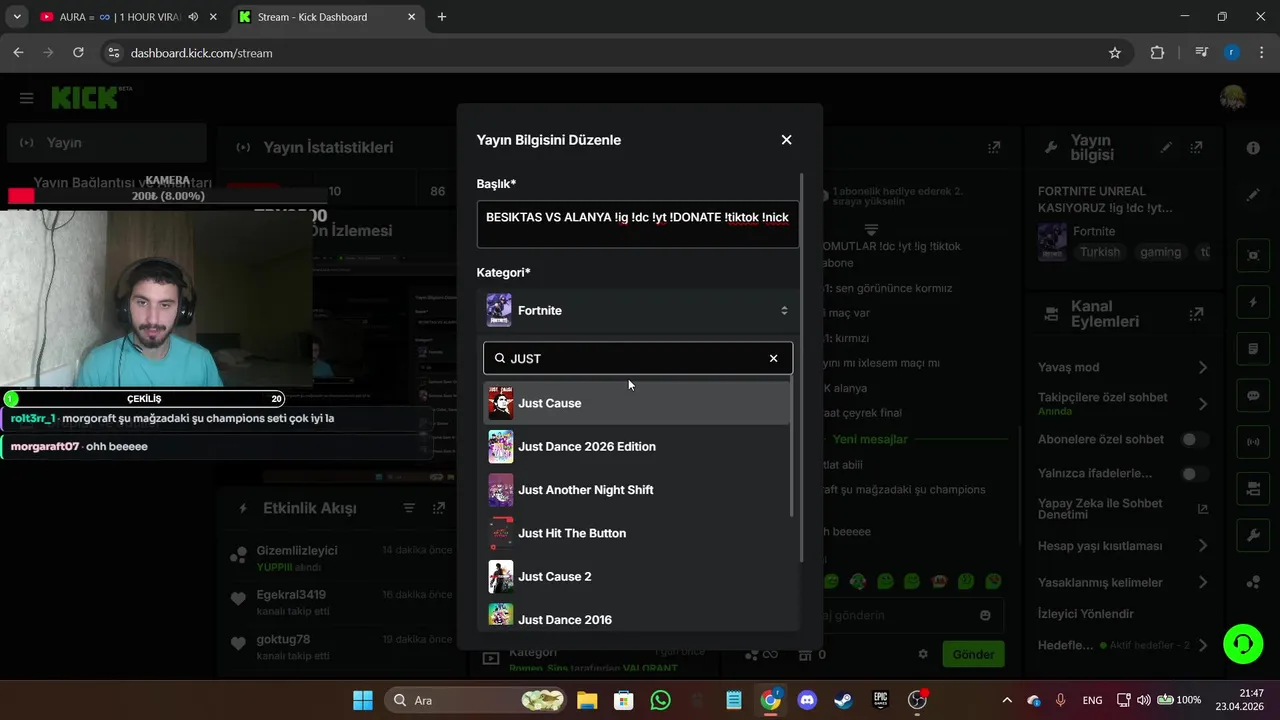
Task: Bookmark this page with star icon
Action: 1115,53
